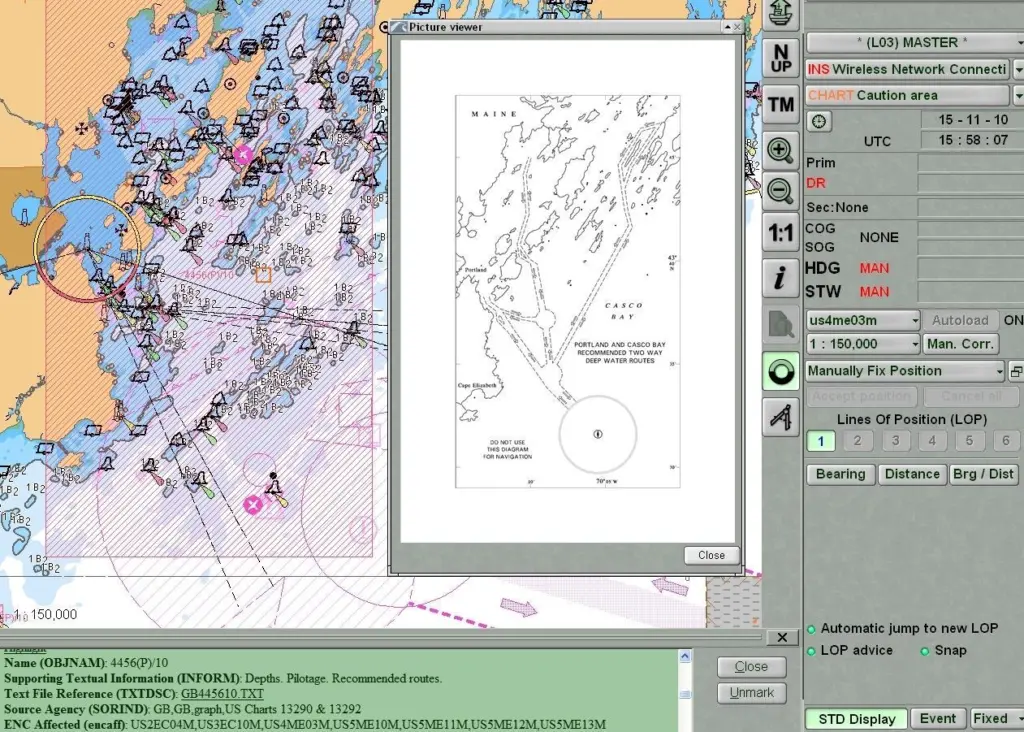1024x732 pixels.
Task: Click ENC Affected (encaff) line in info panel
Action: (x=304, y=724)
